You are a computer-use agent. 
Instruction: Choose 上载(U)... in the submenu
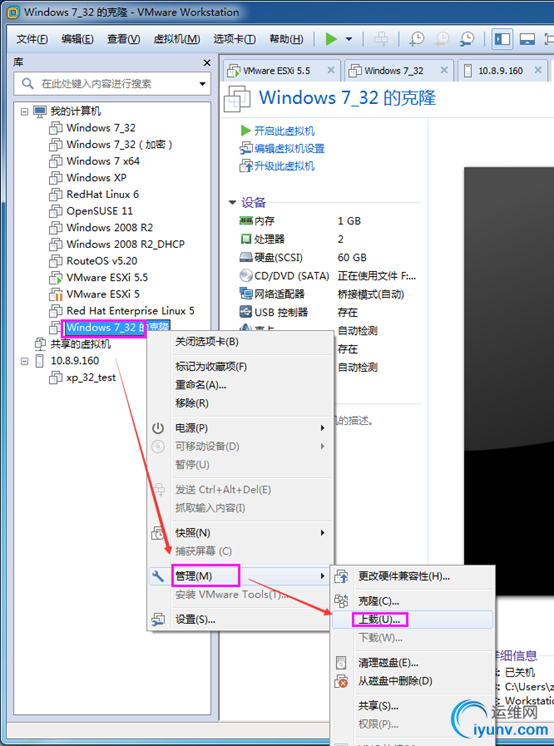(413, 620)
